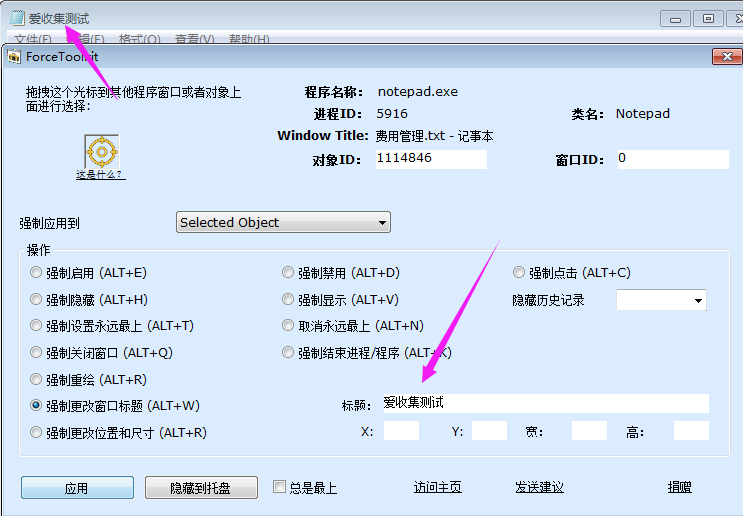Select 强制启用 (ALT+E) radio option
The height and width of the screenshot is (516, 743).
tap(37, 273)
